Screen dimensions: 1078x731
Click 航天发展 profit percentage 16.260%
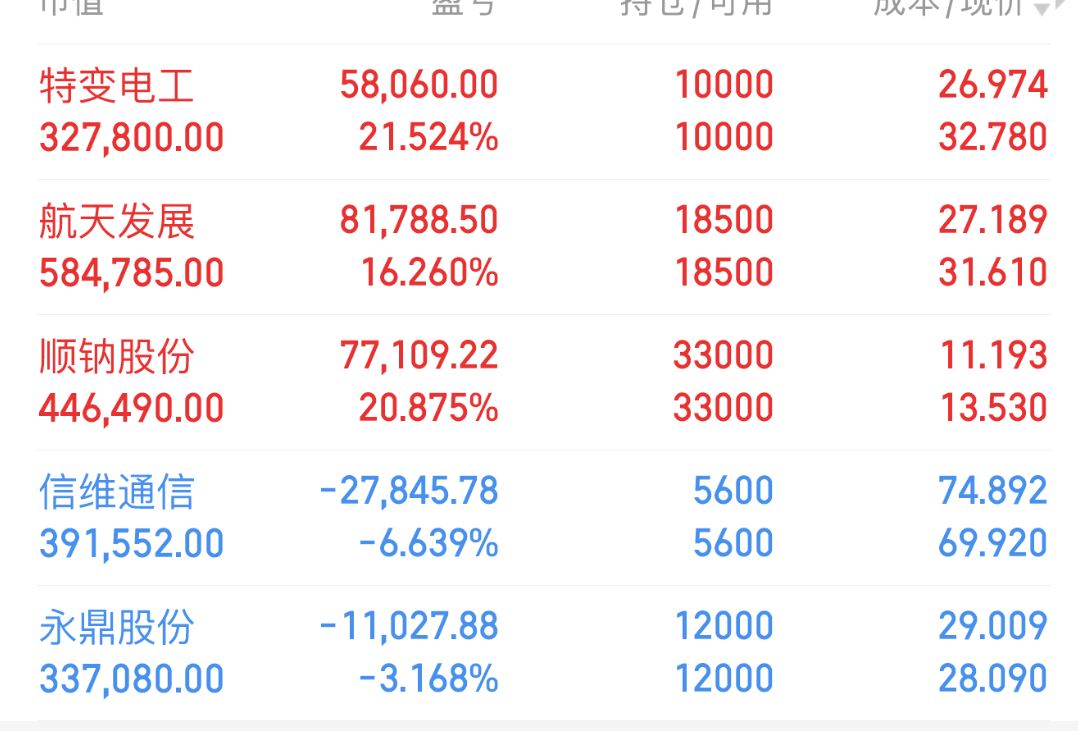(429, 273)
